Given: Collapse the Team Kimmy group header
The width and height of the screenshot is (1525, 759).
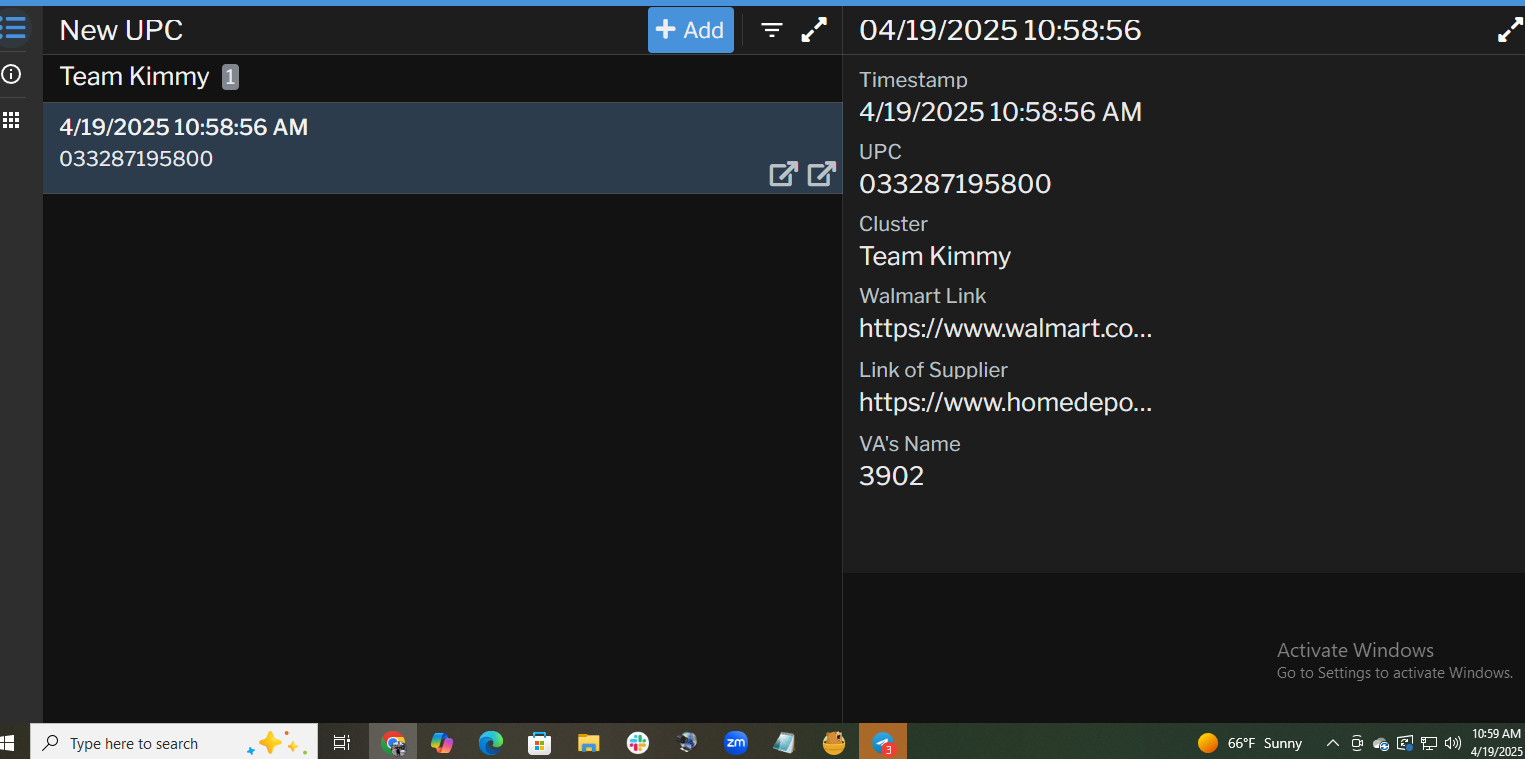Looking at the screenshot, I should pyautogui.click(x=134, y=77).
